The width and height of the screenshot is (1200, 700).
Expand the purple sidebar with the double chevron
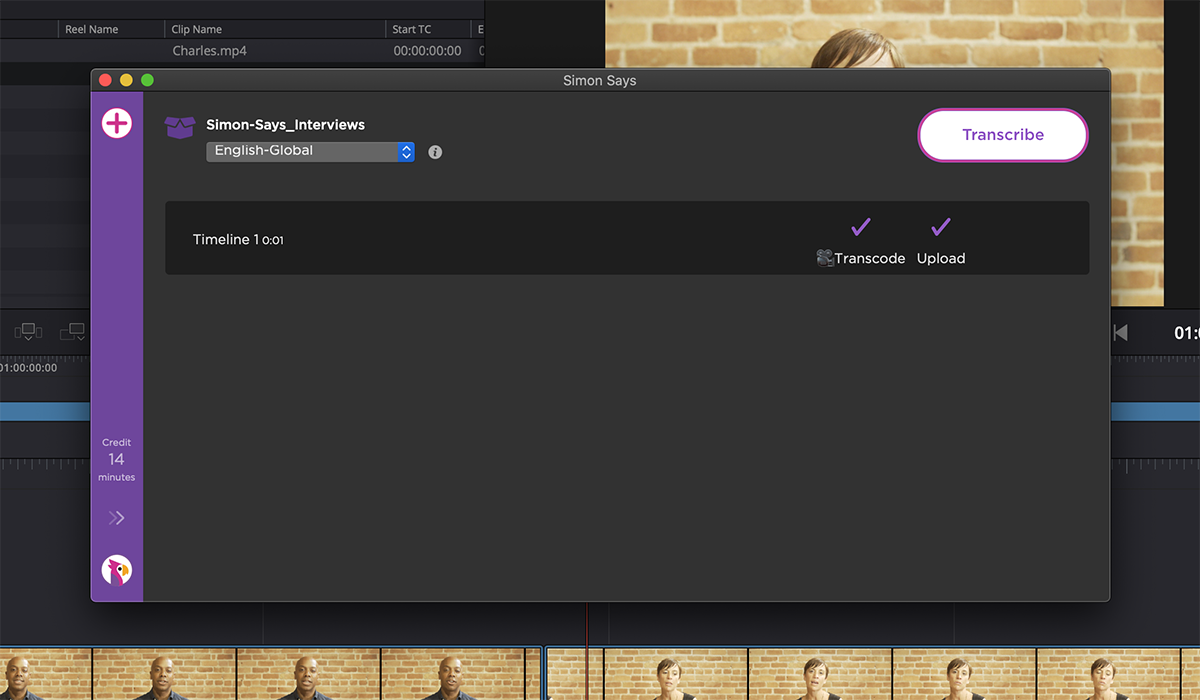click(x=116, y=517)
